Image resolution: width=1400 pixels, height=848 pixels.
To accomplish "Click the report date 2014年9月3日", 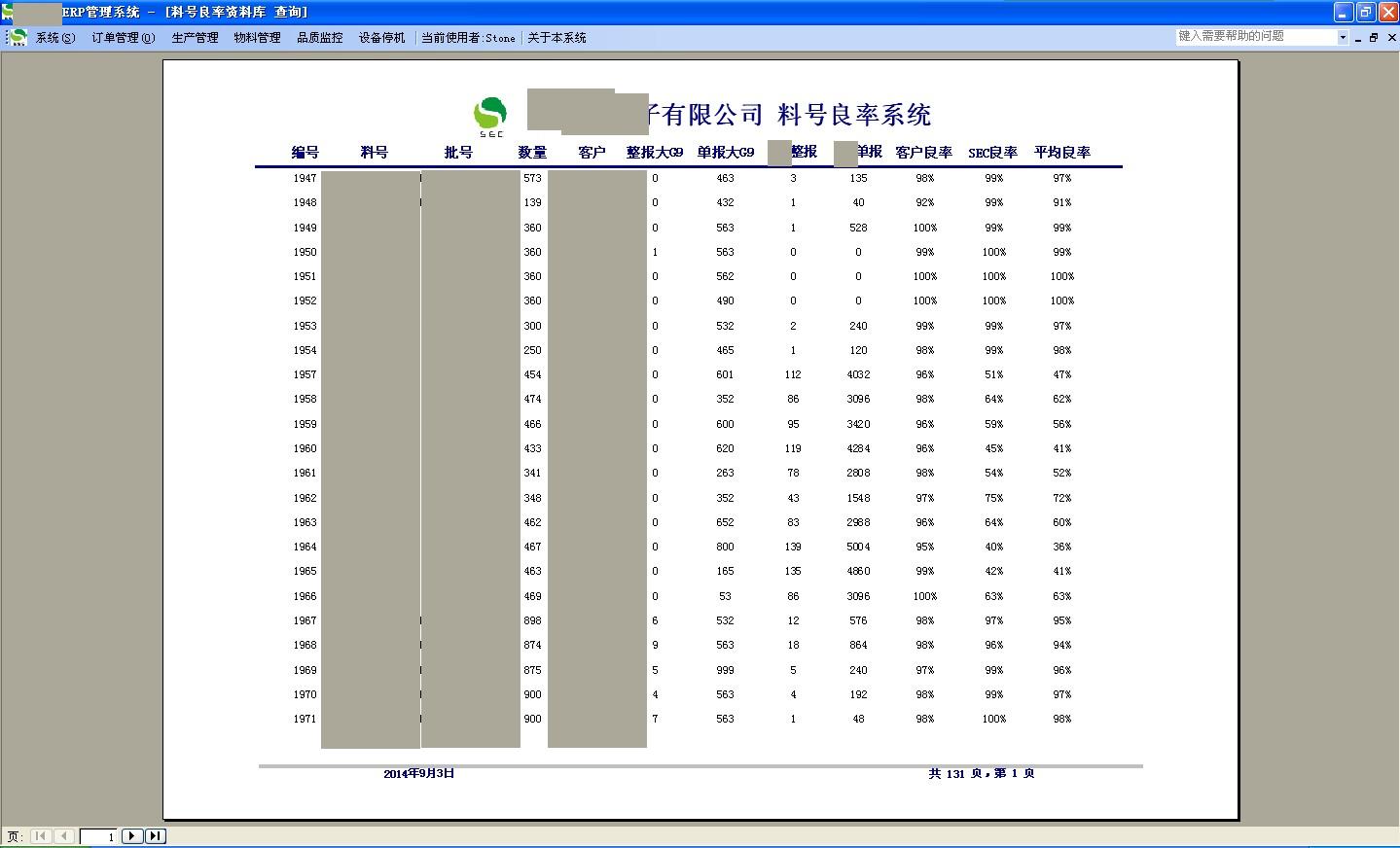I will click(x=418, y=773).
